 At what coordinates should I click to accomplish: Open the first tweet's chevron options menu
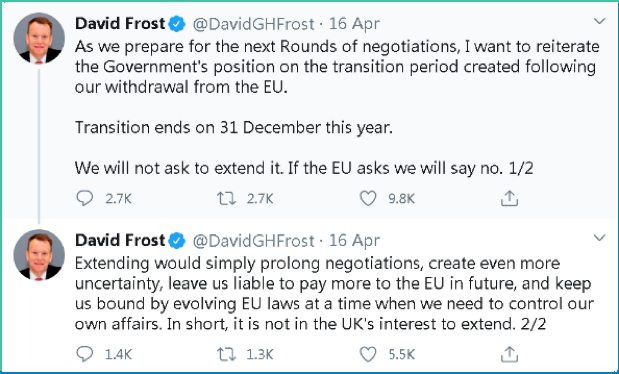pos(600,21)
